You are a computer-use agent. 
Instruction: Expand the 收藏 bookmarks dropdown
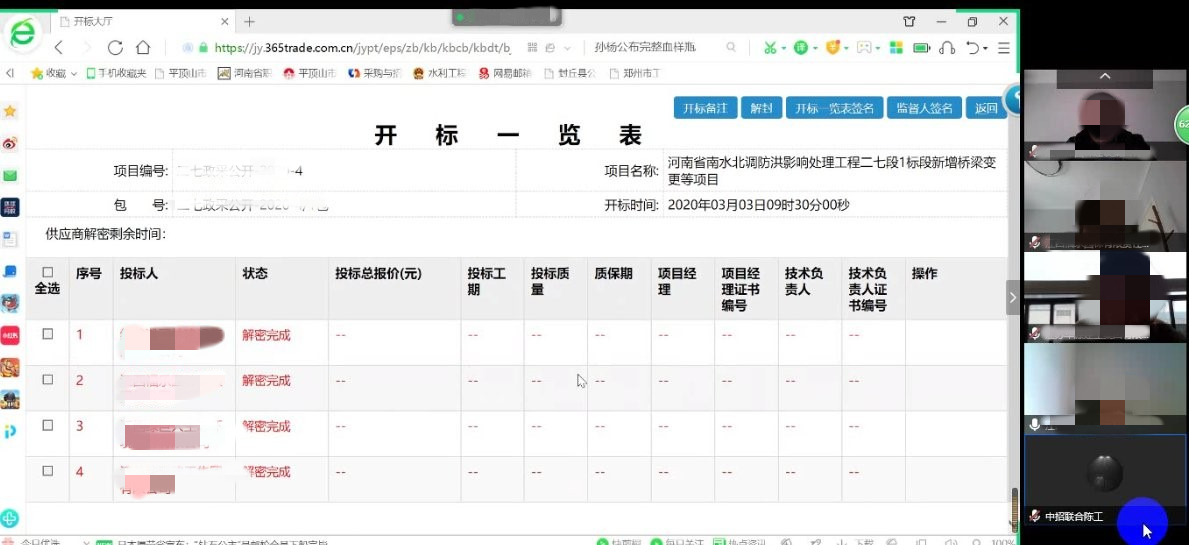[x=56, y=73]
